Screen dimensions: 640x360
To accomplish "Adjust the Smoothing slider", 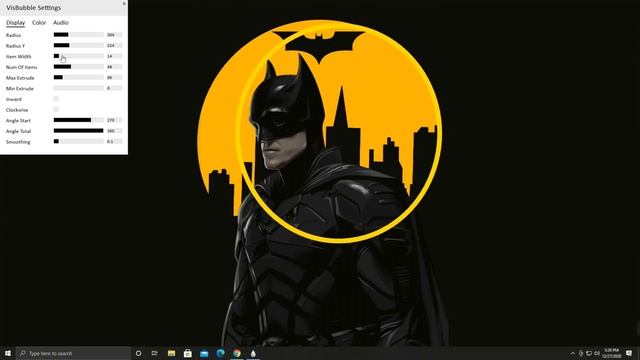I will coord(78,141).
